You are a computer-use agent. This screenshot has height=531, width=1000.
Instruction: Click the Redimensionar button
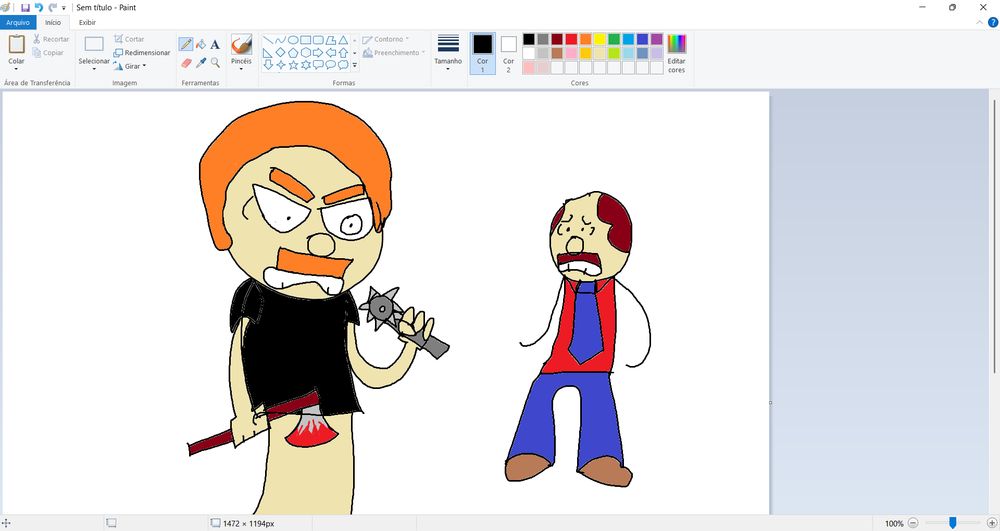click(142, 53)
